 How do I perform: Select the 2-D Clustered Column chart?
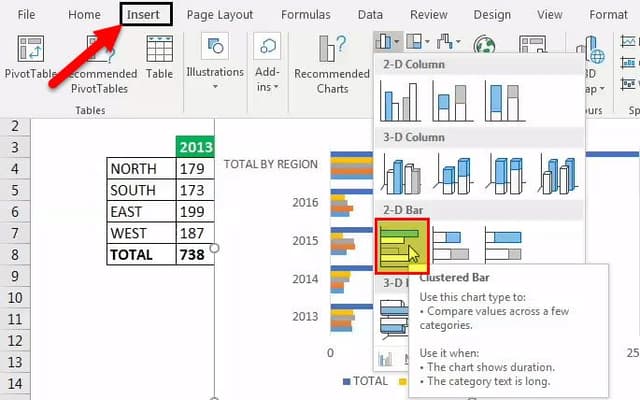point(401,100)
